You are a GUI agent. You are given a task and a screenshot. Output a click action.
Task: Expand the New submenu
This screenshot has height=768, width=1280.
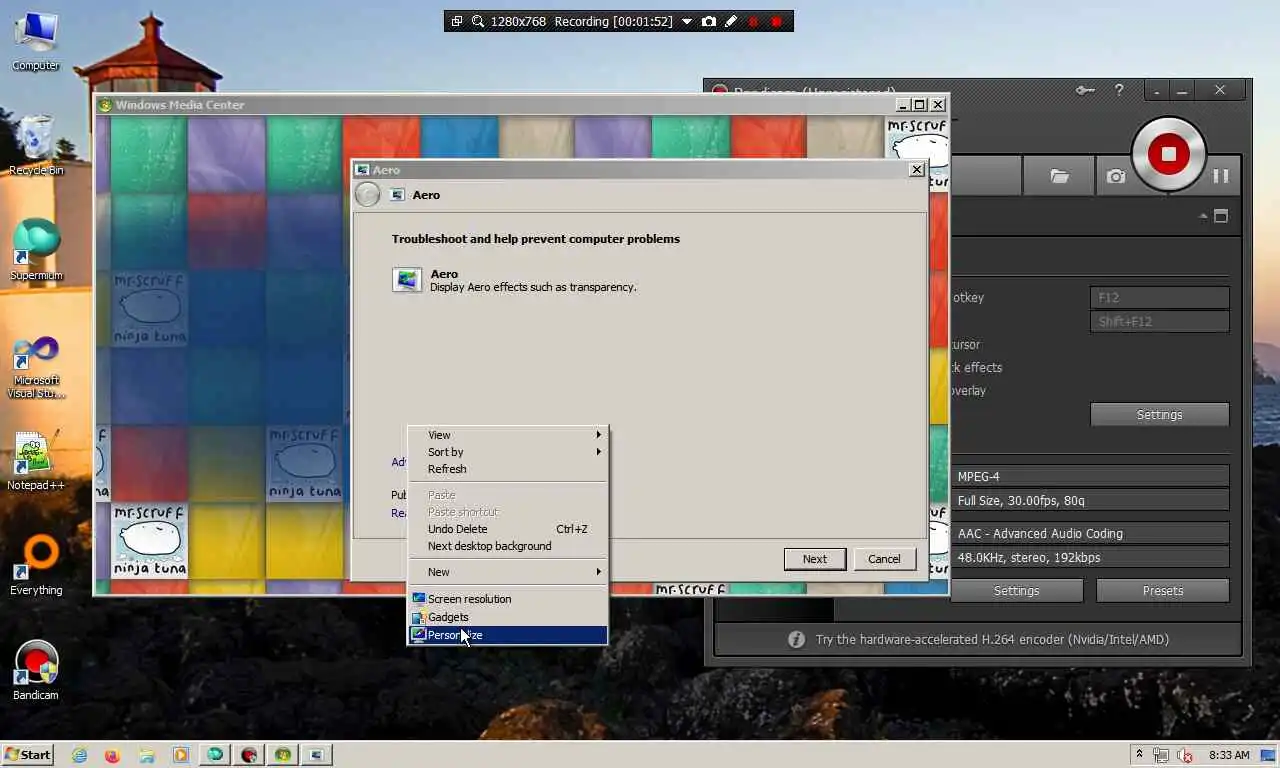[x=507, y=572]
